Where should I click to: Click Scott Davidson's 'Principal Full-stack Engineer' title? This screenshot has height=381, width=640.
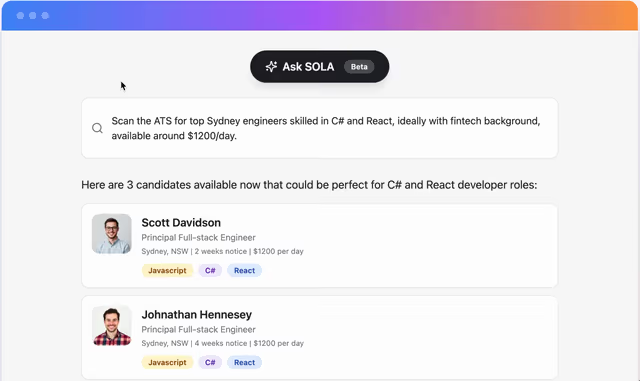(198, 237)
